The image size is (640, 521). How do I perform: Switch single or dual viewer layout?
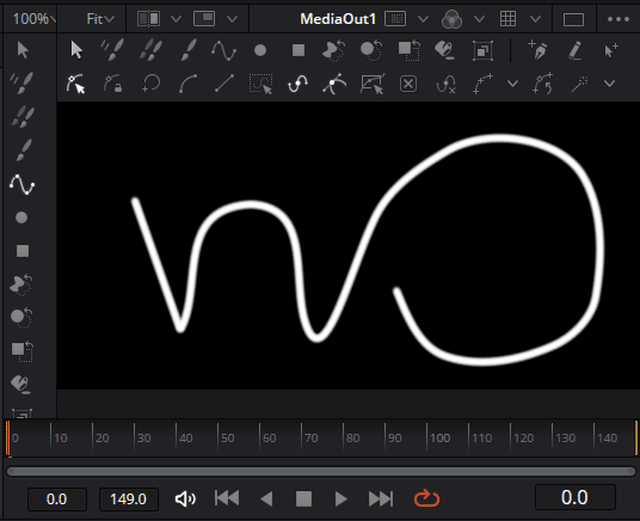[x=573, y=19]
